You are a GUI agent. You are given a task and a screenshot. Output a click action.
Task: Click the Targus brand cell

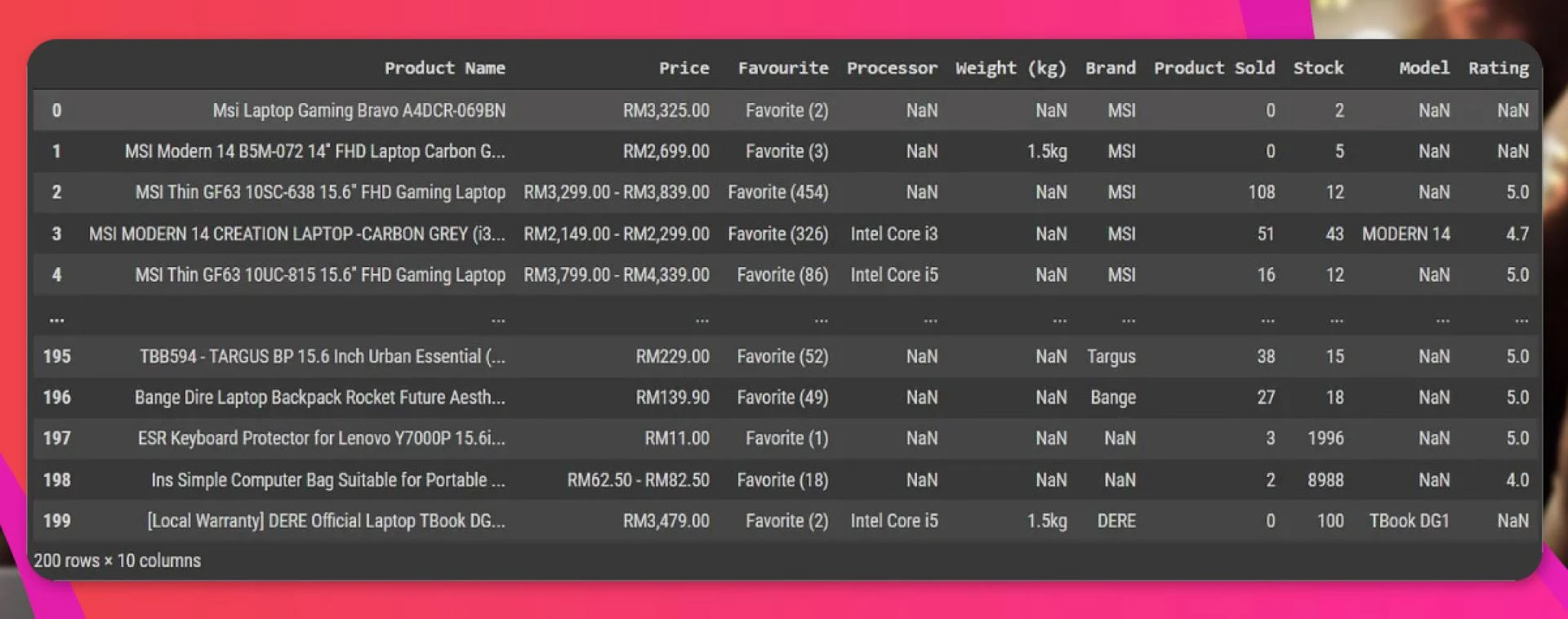(1111, 357)
